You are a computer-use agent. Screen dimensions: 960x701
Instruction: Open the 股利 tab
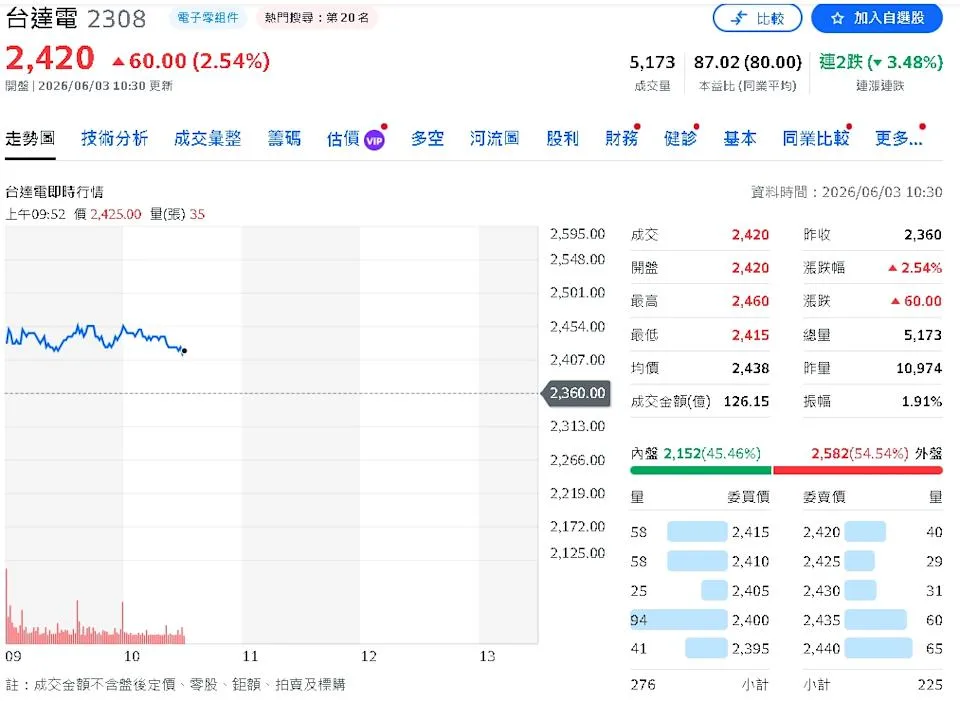562,138
